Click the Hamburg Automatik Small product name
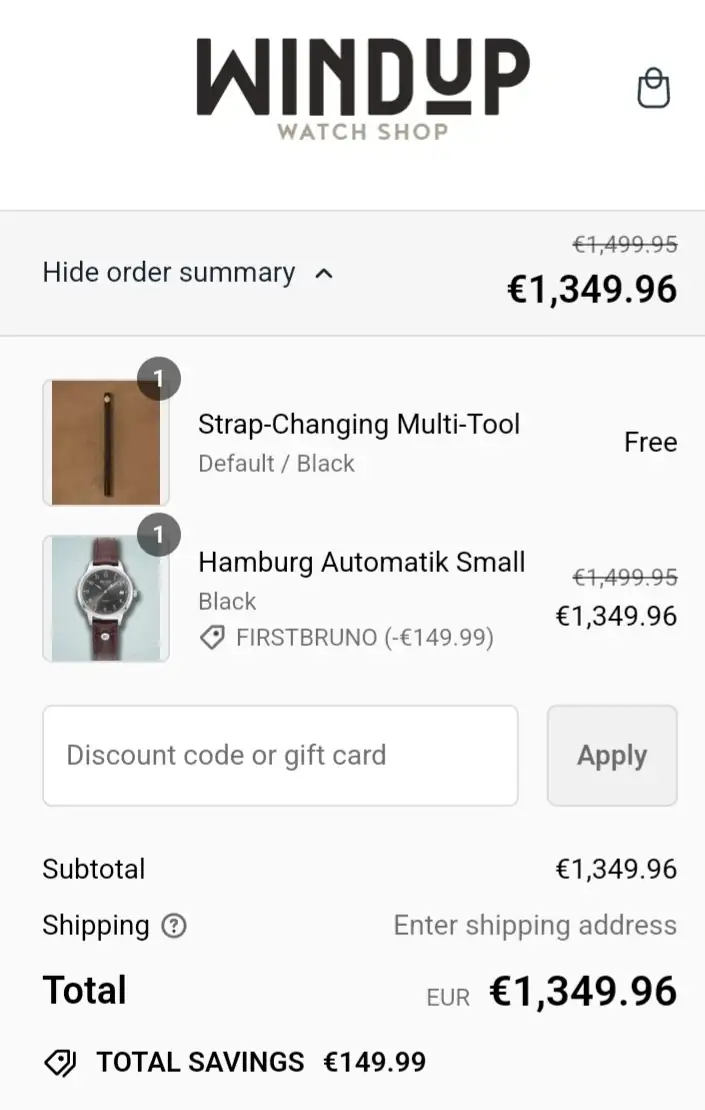 (x=361, y=562)
